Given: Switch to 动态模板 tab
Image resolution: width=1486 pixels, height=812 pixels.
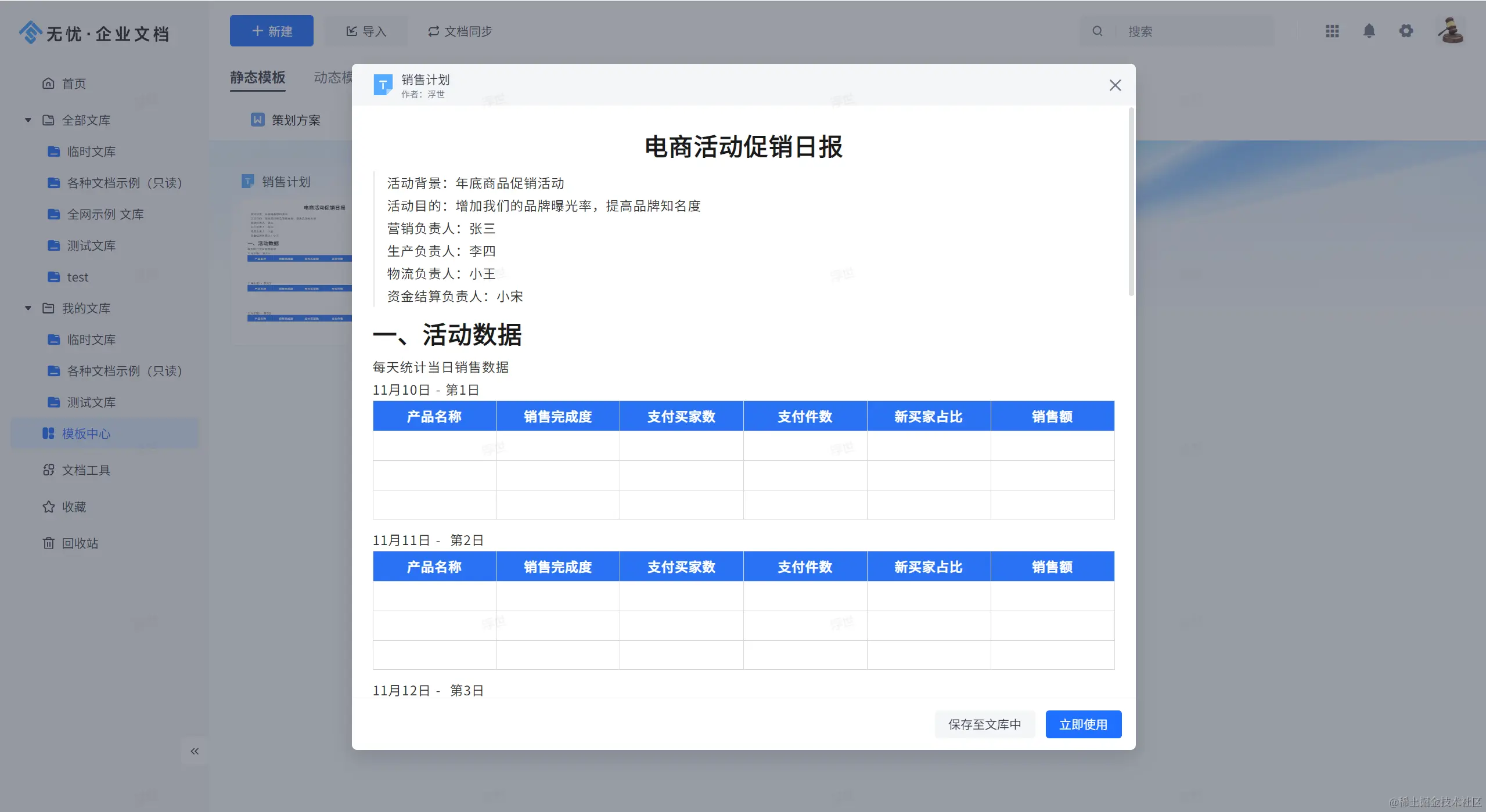Looking at the screenshot, I should [x=332, y=77].
